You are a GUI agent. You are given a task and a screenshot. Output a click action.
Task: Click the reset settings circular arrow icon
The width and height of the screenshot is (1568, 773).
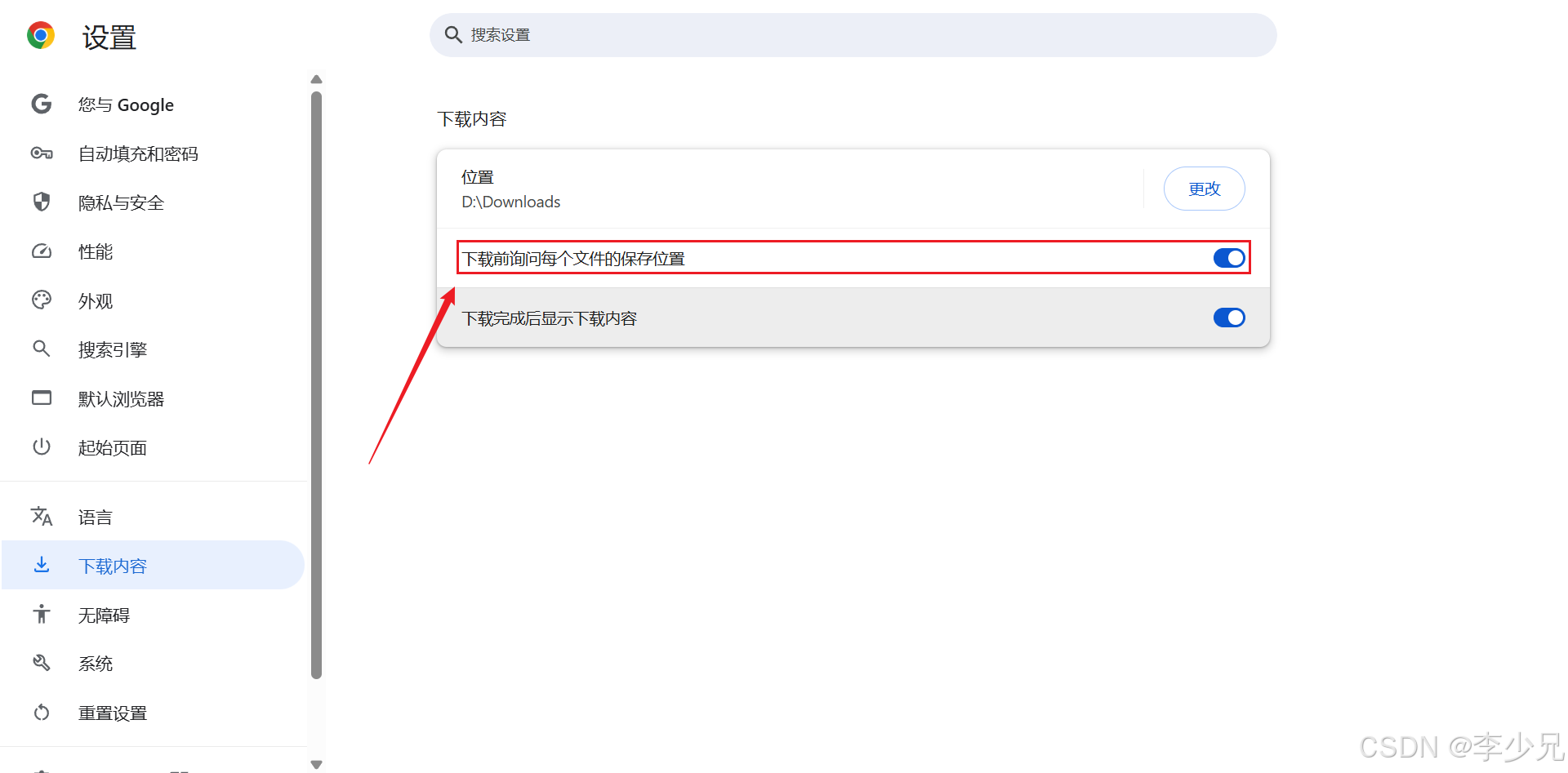pyautogui.click(x=42, y=713)
